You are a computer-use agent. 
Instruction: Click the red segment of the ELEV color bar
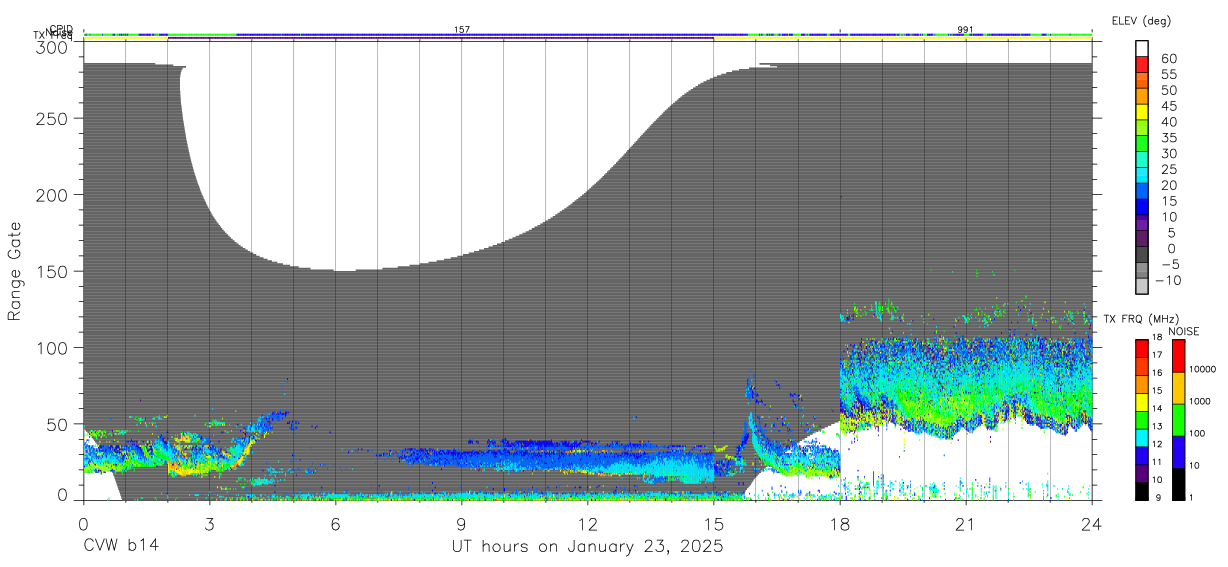coord(1142,64)
